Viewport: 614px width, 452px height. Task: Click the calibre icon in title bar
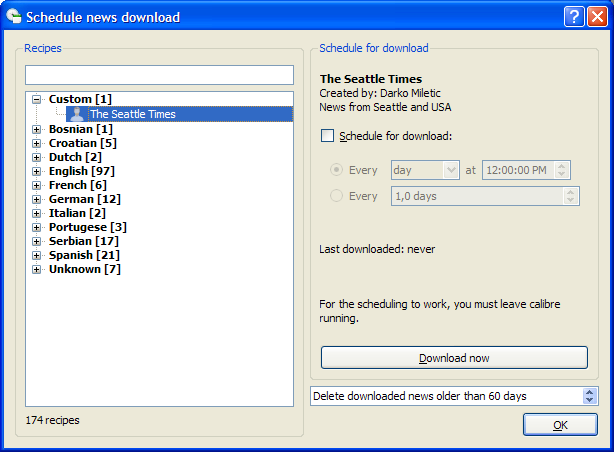coord(13,16)
